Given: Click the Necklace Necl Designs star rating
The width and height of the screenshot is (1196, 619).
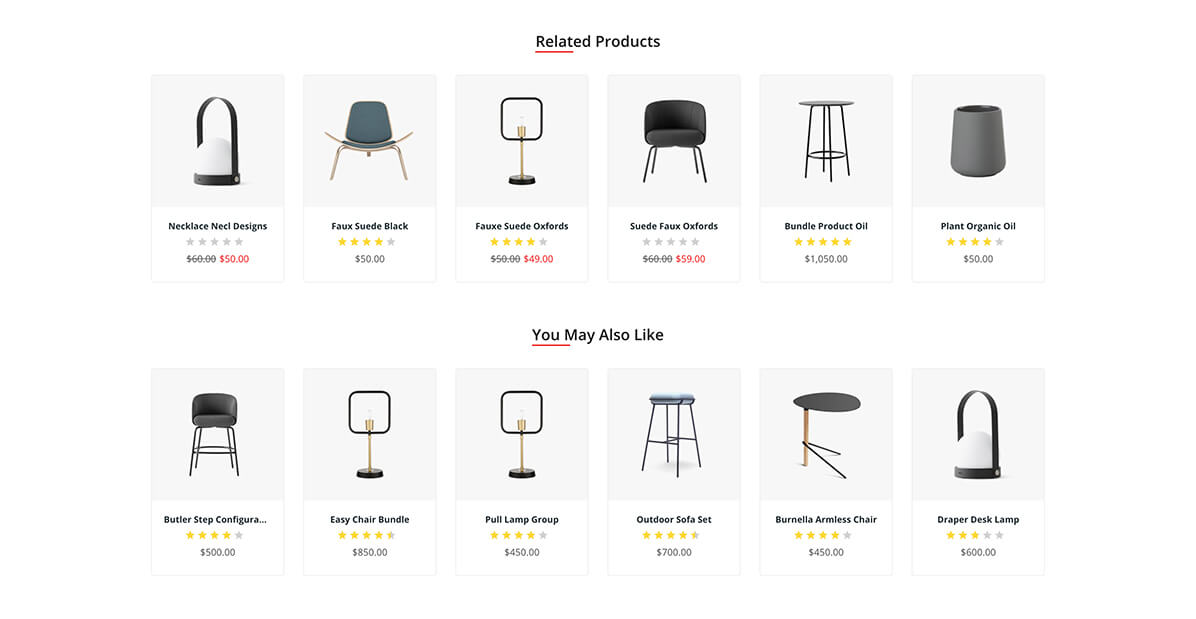Looking at the screenshot, I should point(214,242).
